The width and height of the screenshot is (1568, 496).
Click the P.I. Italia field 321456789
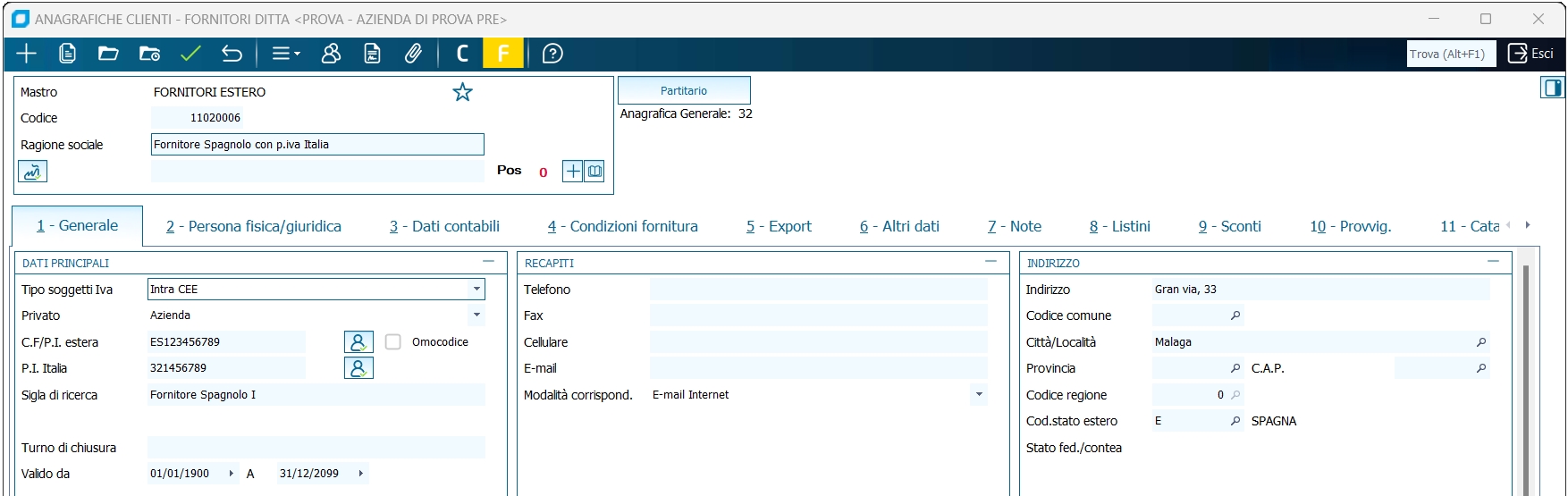[226, 367]
